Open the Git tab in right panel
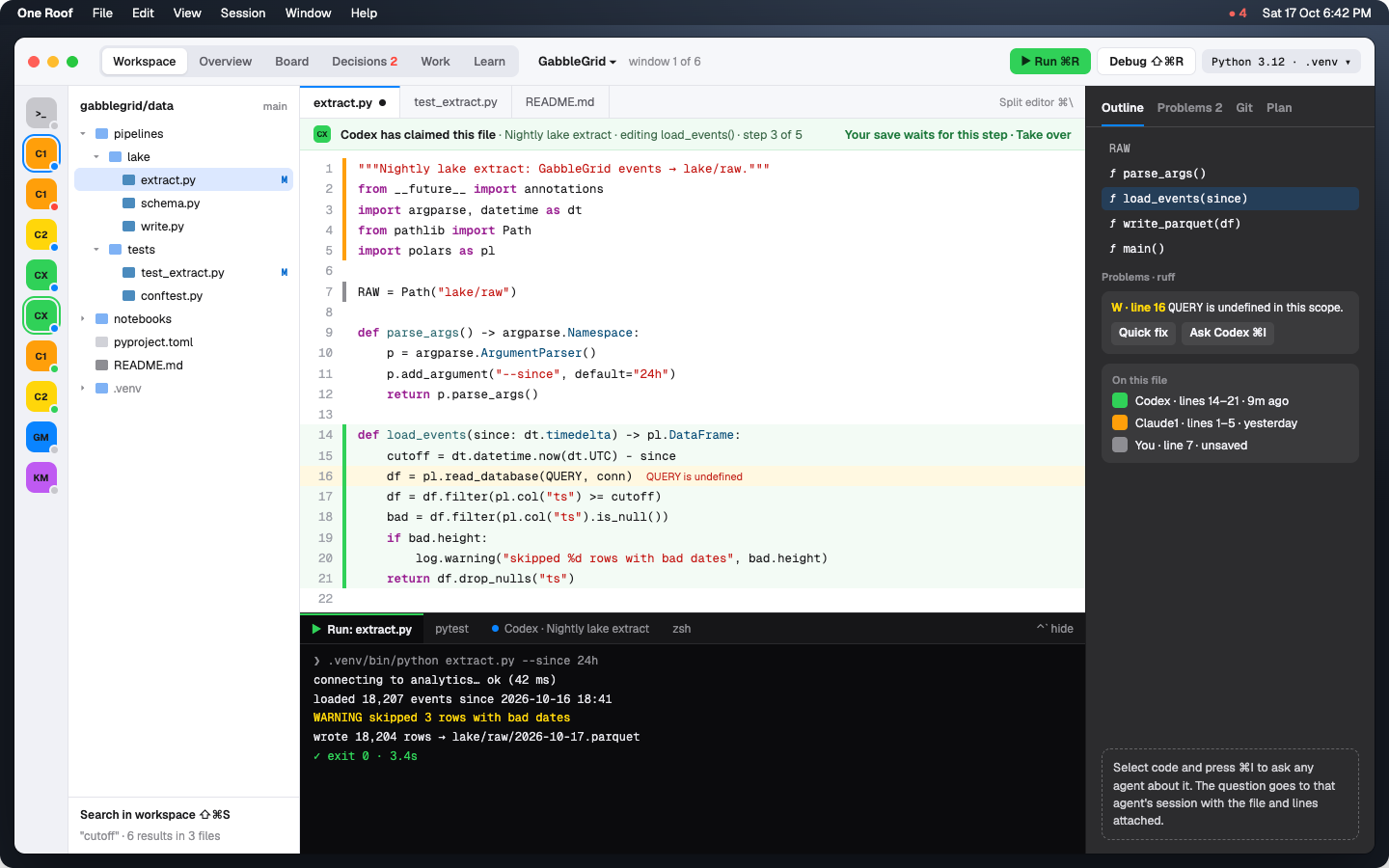 [x=1244, y=108]
